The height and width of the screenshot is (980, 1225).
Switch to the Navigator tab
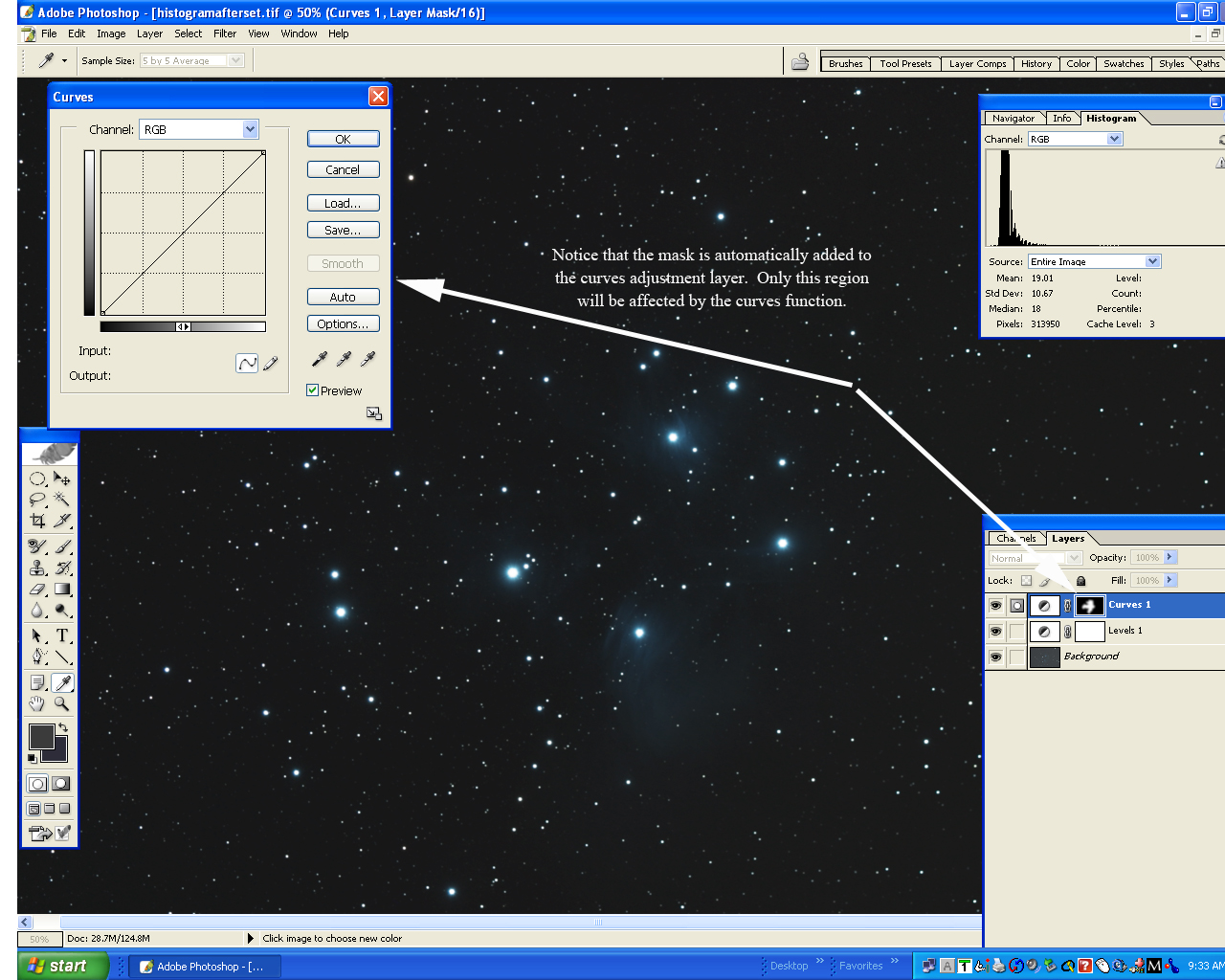coord(1013,119)
